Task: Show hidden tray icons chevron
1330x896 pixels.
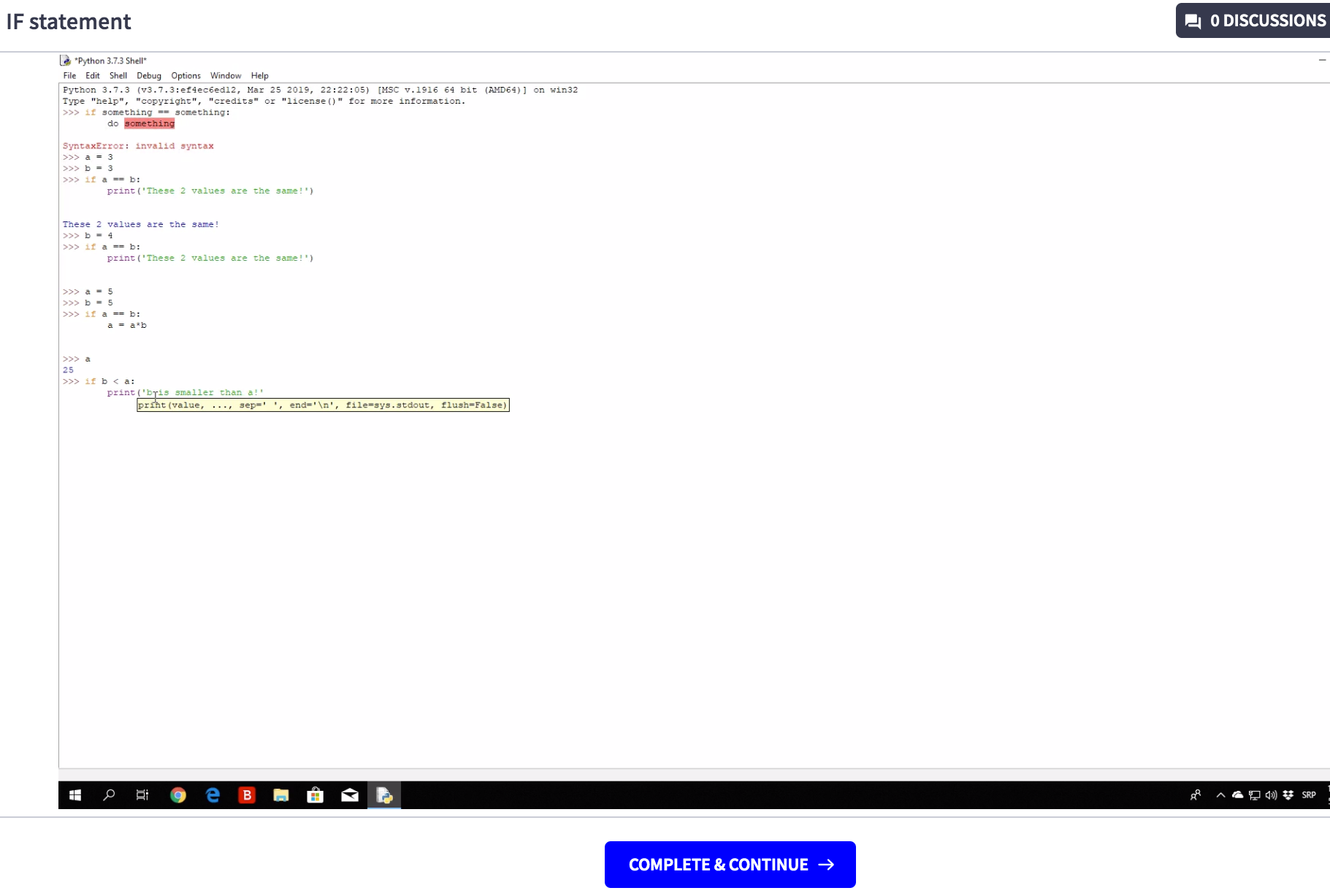Action: click(1220, 795)
